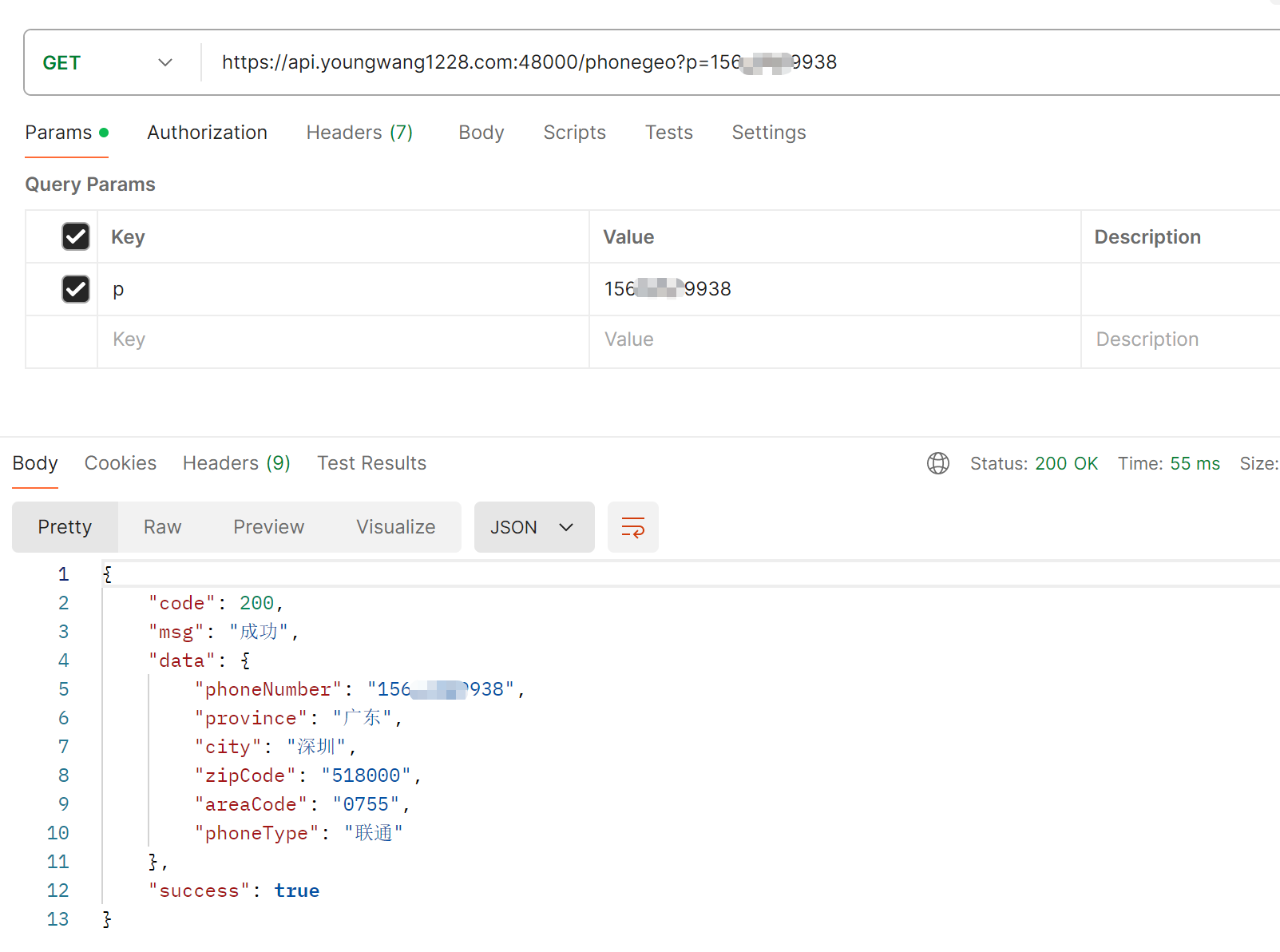Select the Pretty view
Image resolution: width=1280 pixels, height=952 pixels.
(x=65, y=527)
